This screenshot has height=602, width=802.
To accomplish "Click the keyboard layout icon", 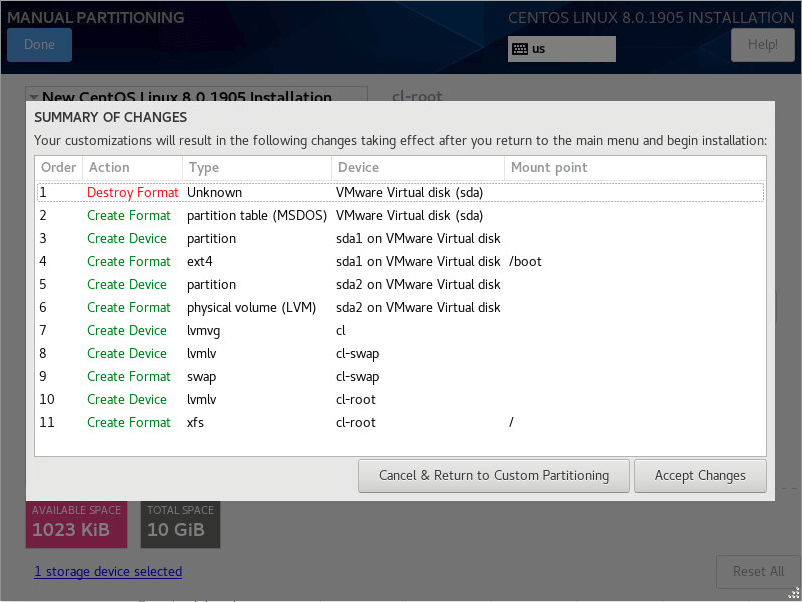I will (520, 49).
